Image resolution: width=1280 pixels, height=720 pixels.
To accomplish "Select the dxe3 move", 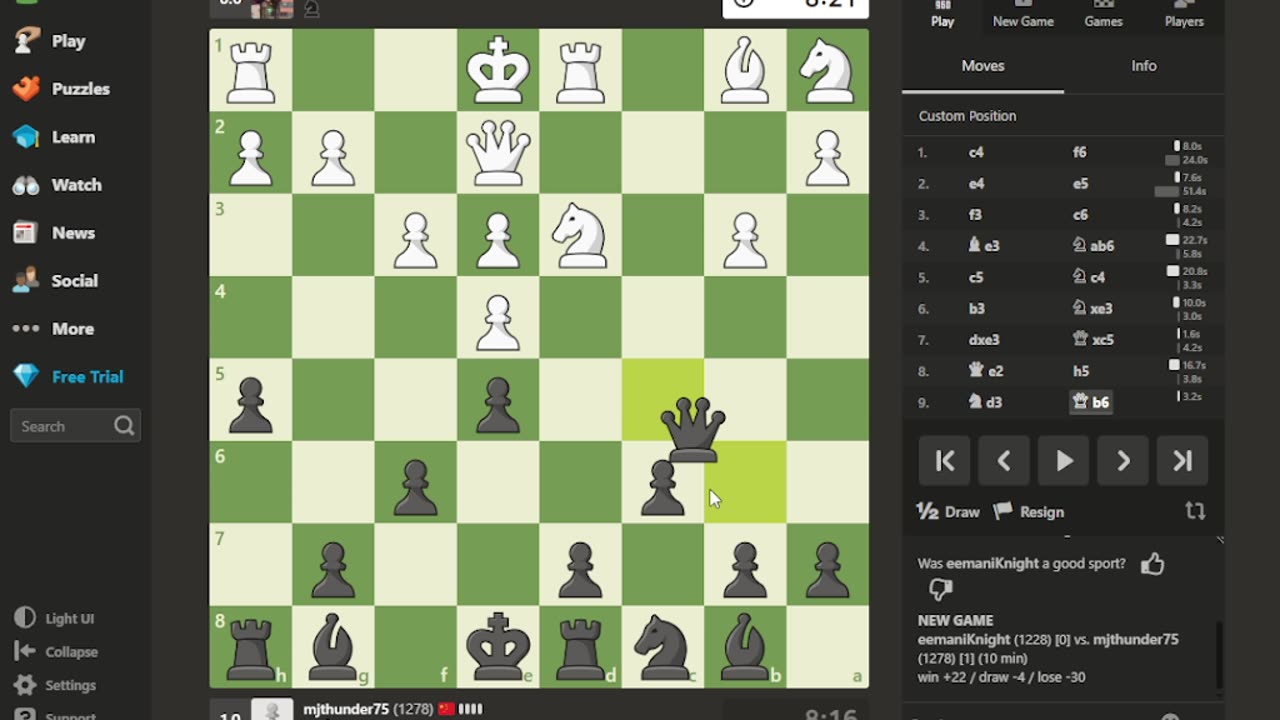I will 984,340.
